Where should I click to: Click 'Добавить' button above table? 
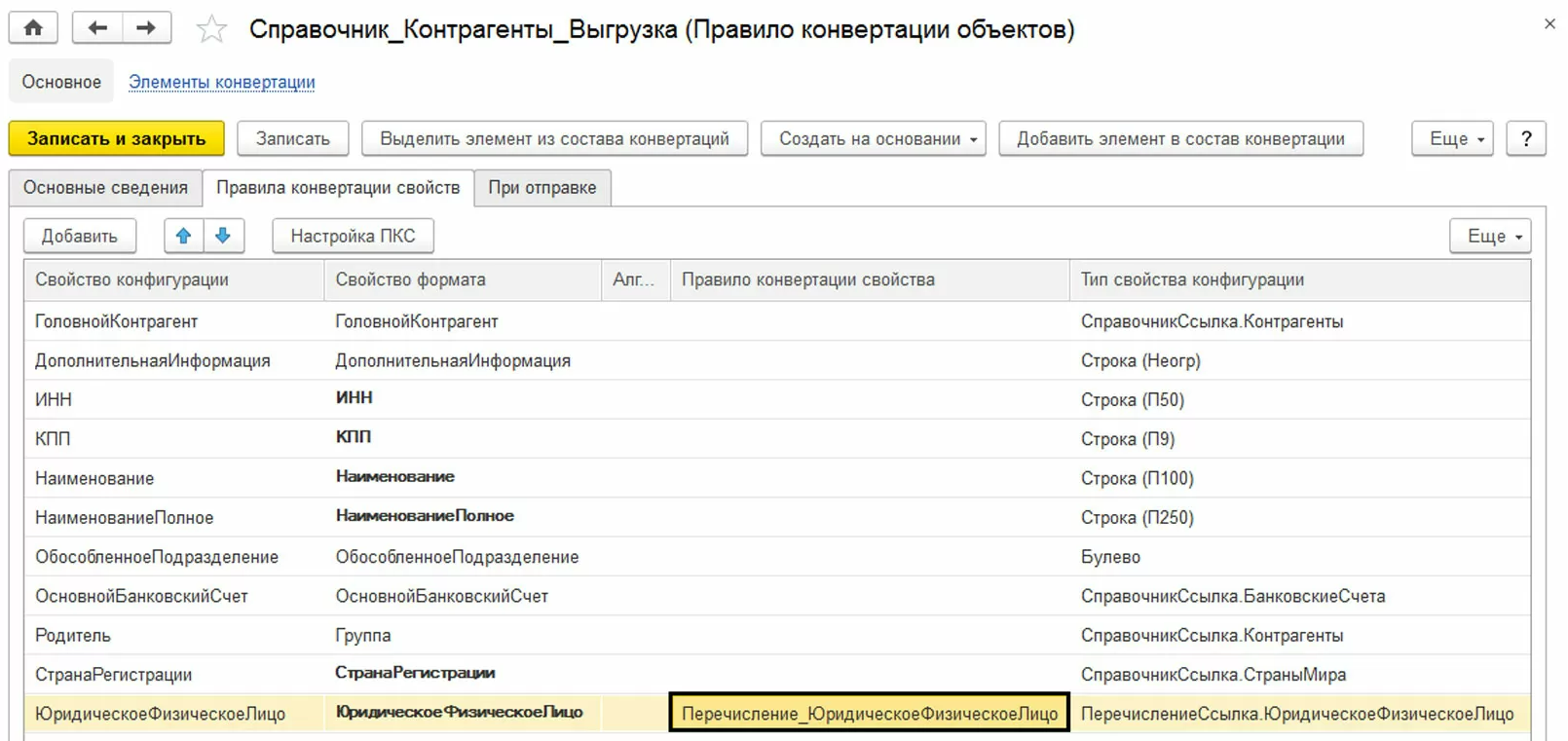click(x=79, y=236)
